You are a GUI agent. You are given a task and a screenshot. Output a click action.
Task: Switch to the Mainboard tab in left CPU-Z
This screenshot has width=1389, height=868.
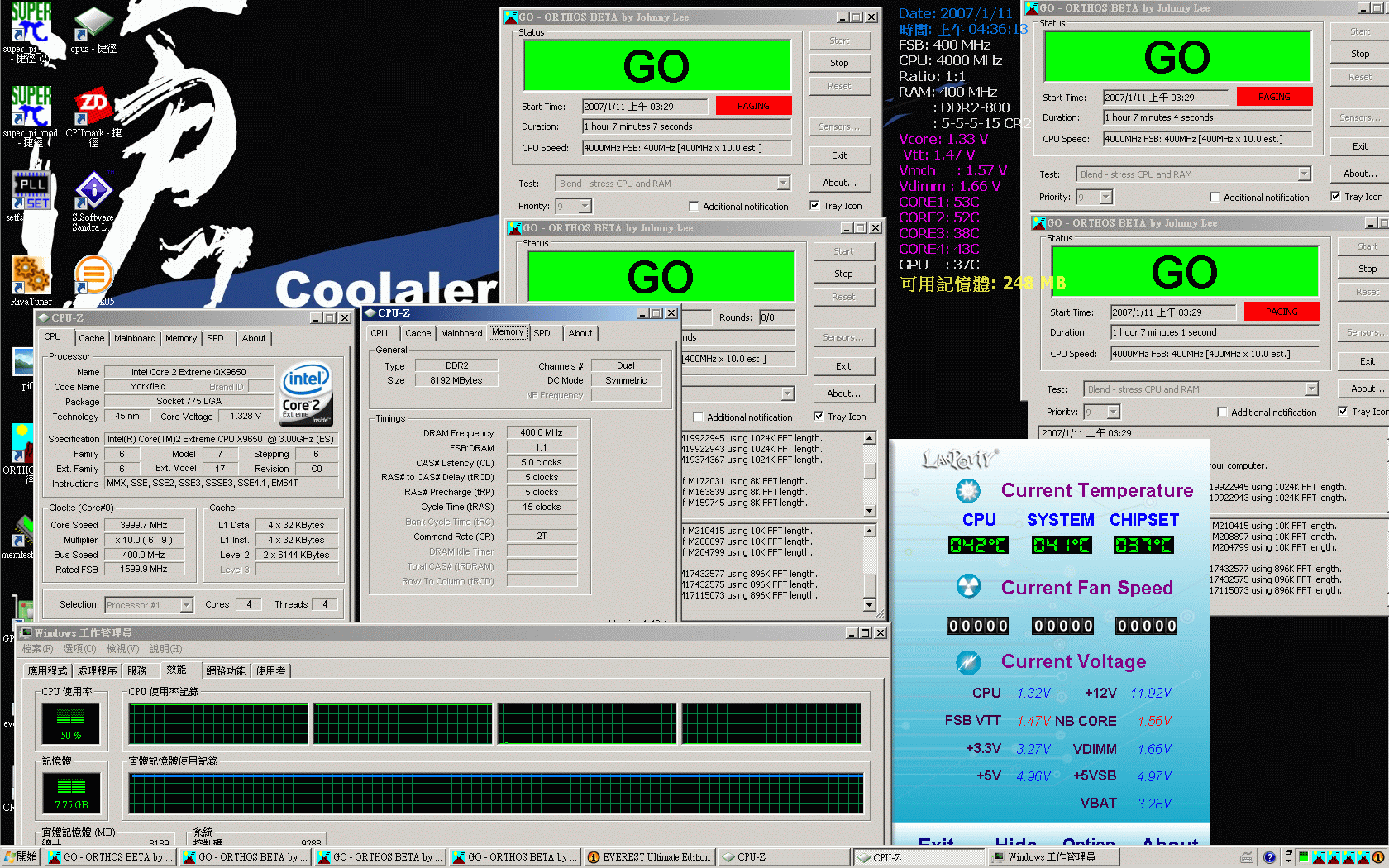coord(135,338)
